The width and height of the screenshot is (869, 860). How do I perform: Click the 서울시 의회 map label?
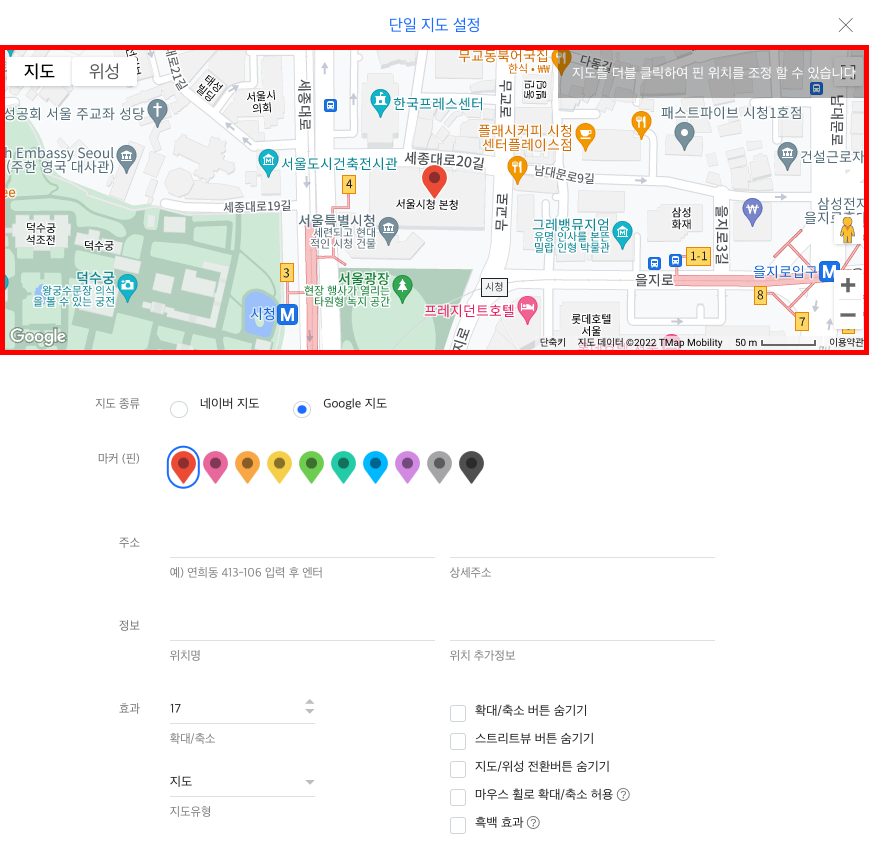coord(261,101)
